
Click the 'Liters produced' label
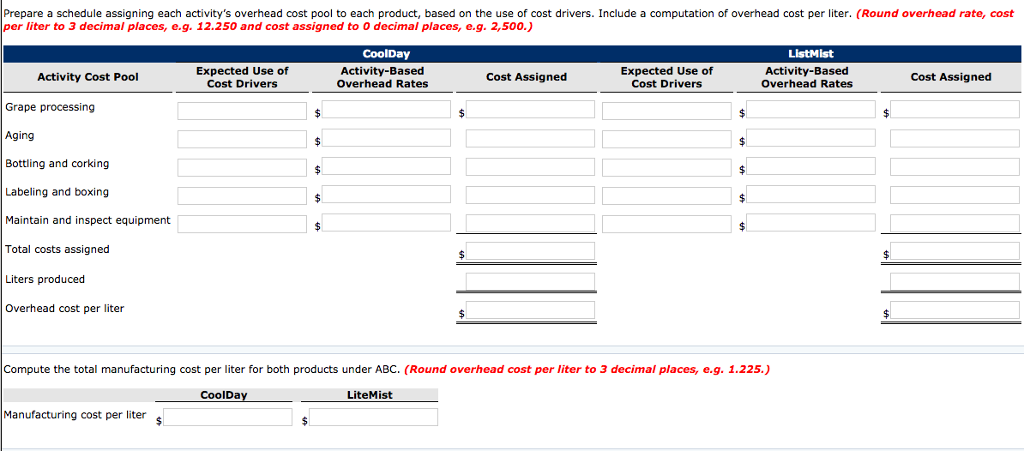tap(44, 279)
